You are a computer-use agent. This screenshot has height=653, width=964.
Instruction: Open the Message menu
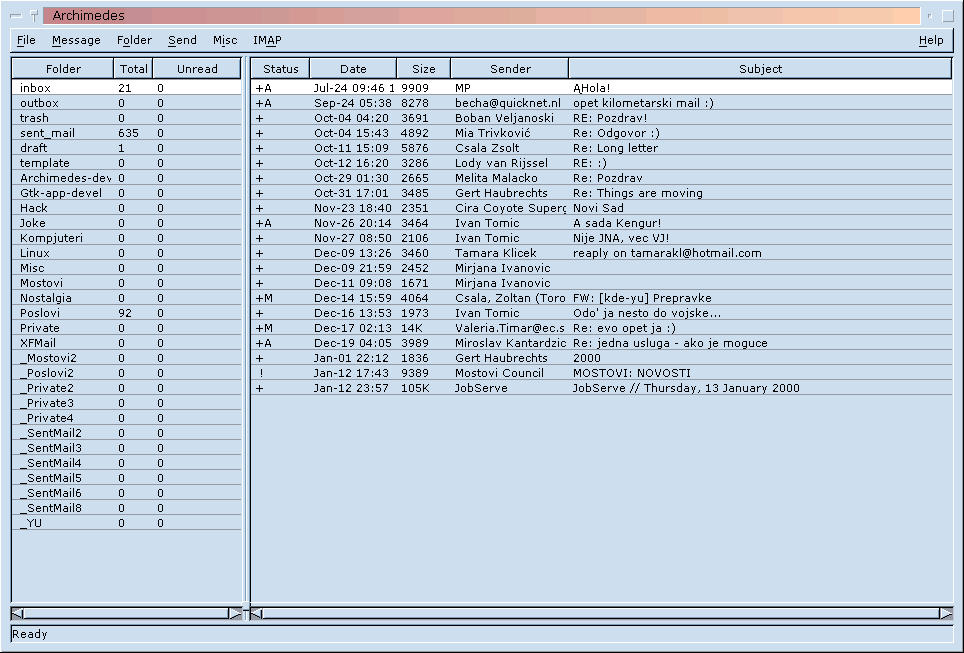76,40
